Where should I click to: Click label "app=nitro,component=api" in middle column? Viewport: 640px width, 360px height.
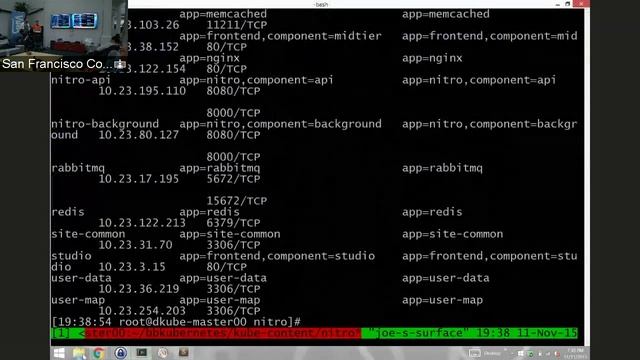256,80
